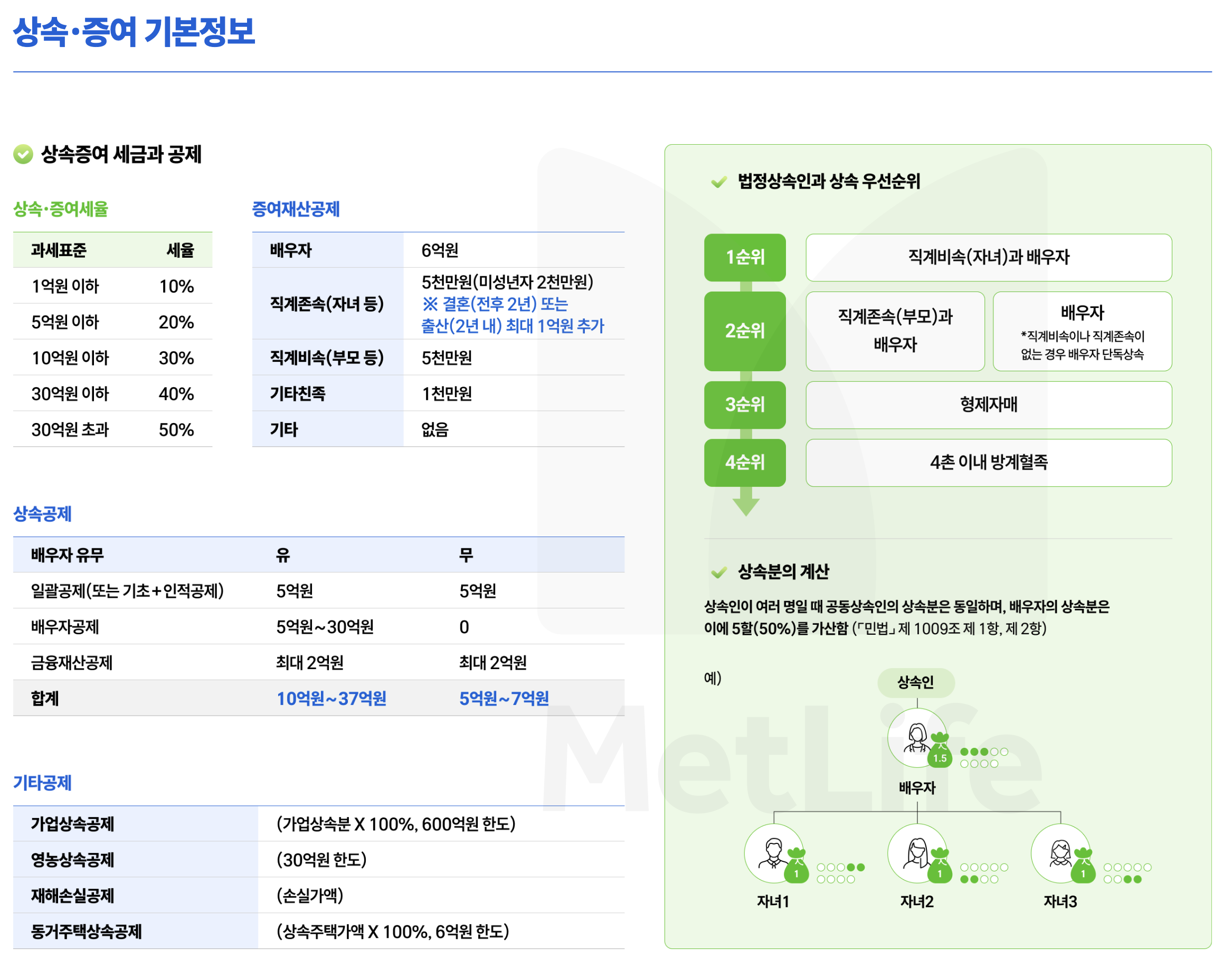The width and height of the screenshot is (1232, 958).
Task: Click the 증여재산공제 section heading
Action: point(296,210)
